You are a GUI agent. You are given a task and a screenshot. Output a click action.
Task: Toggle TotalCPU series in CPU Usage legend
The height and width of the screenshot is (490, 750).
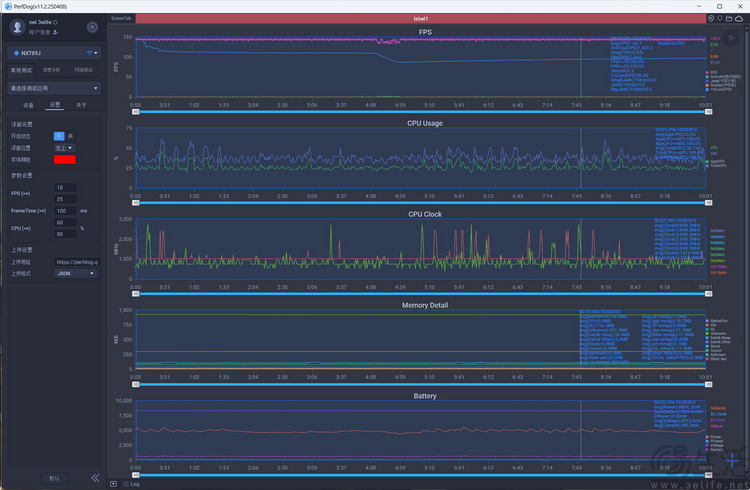[x=716, y=166]
